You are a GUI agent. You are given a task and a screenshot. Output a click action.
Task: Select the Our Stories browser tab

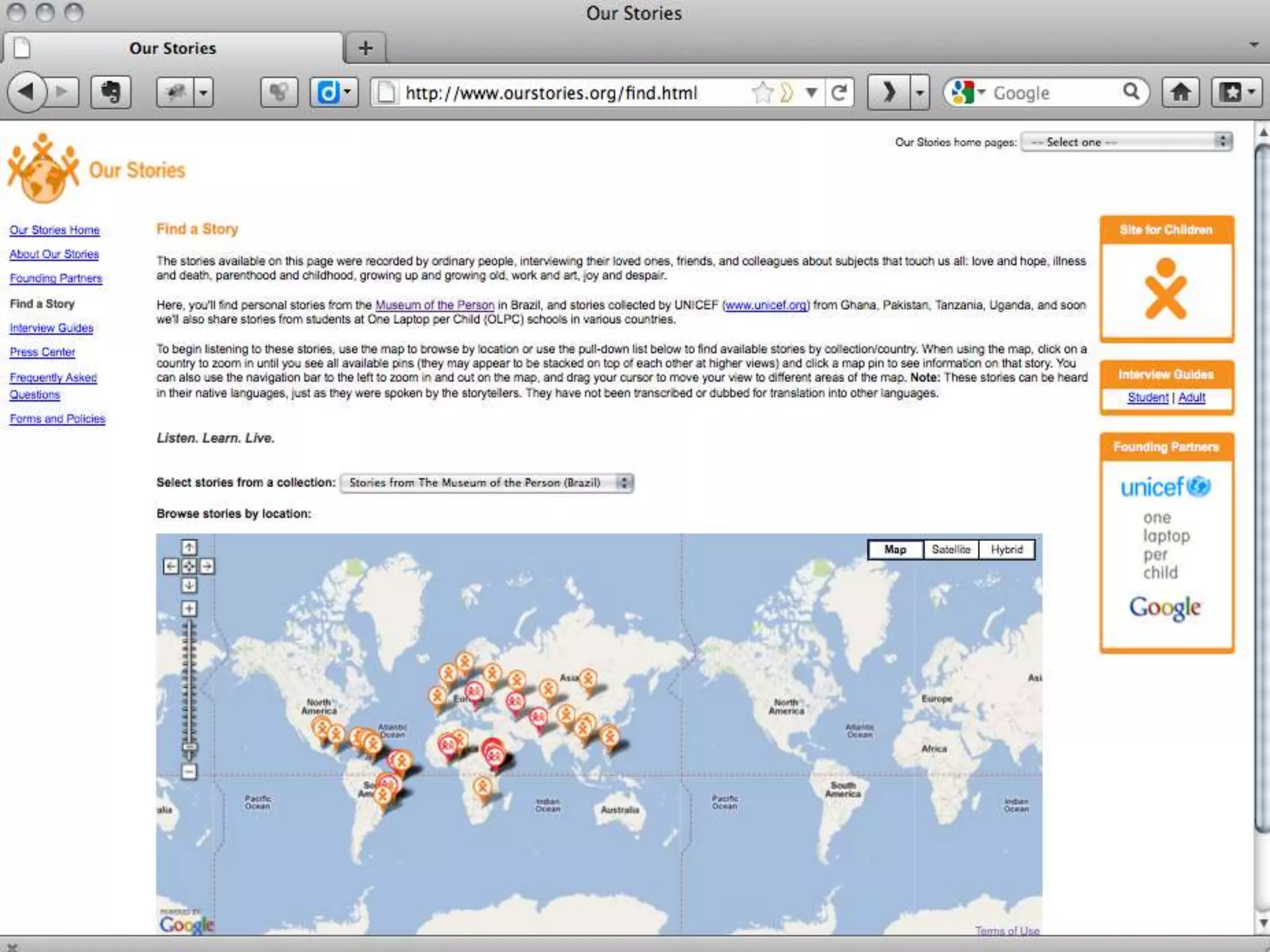[172, 48]
